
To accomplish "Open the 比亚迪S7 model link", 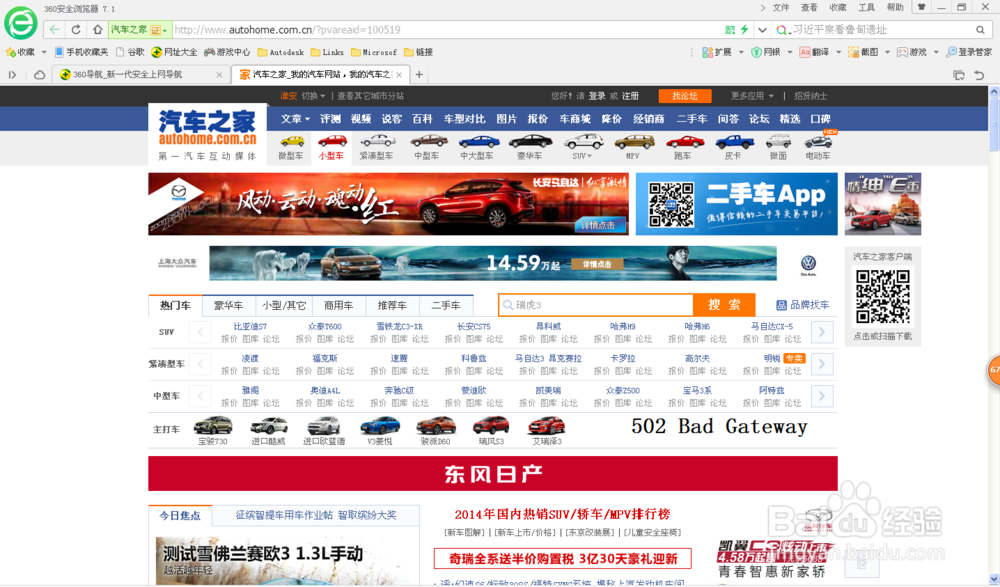I will pos(250,327).
